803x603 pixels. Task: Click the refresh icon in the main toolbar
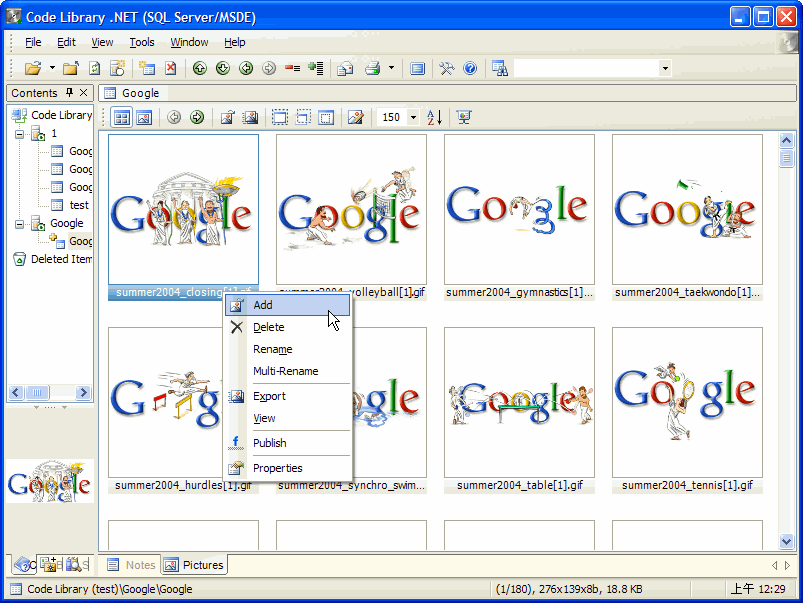tap(95, 68)
